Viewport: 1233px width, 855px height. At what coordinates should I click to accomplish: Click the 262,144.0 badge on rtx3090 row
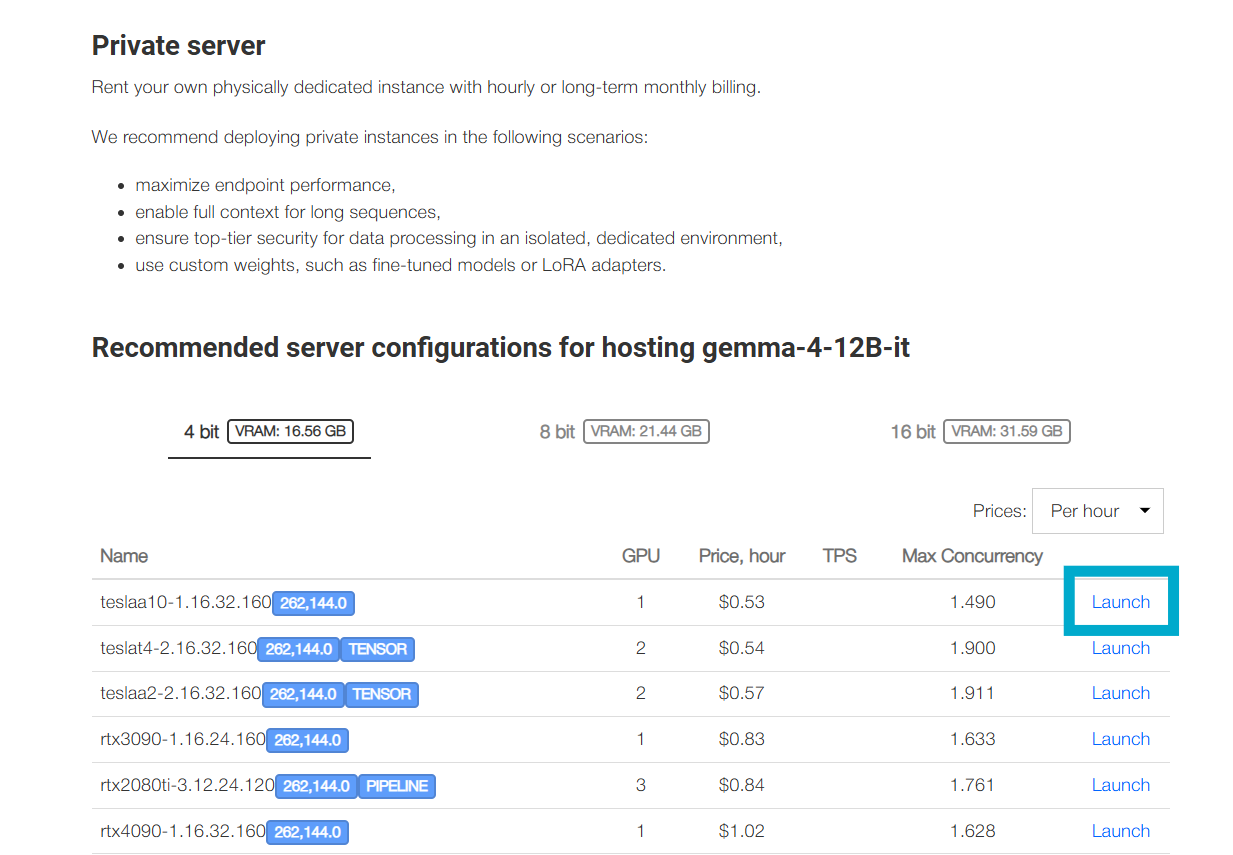point(308,740)
